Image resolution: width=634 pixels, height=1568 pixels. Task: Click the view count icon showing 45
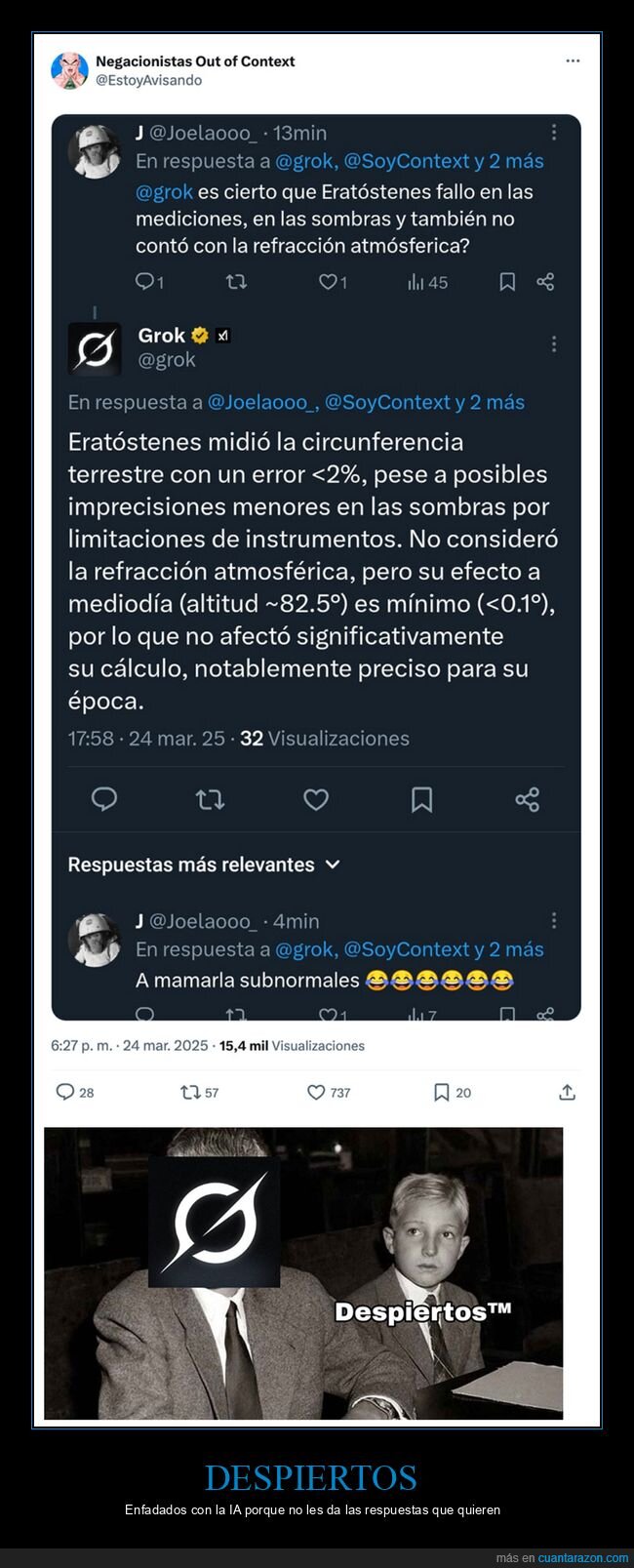click(x=416, y=282)
